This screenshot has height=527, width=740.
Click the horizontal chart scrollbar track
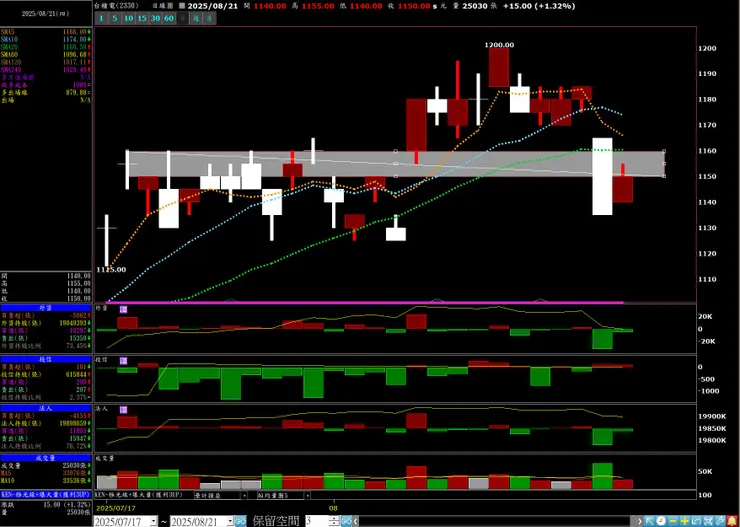pyautogui.click(x=498, y=521)
